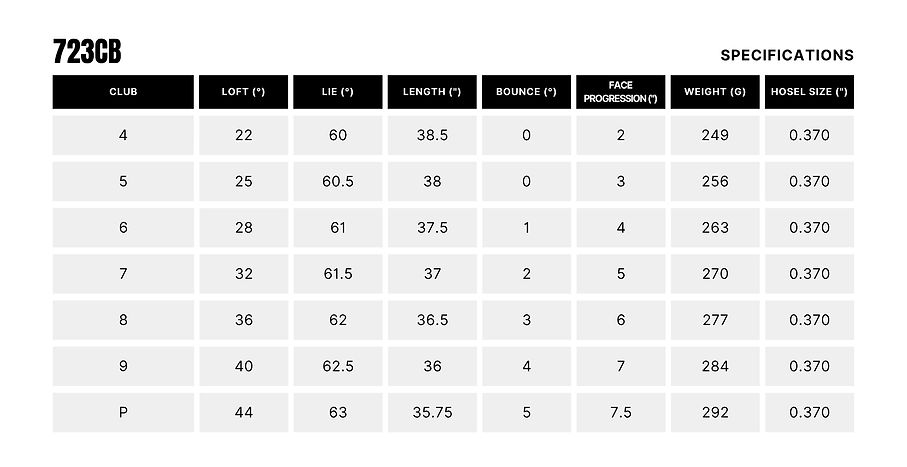Select the HOSEL SIZE (") header
Viewport: 907px width, 467px height.
pos(809,92)
